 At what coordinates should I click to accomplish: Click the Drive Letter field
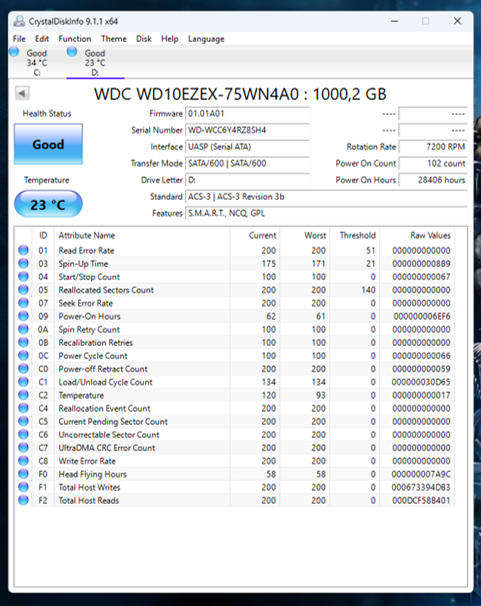(x=248, y=180)
